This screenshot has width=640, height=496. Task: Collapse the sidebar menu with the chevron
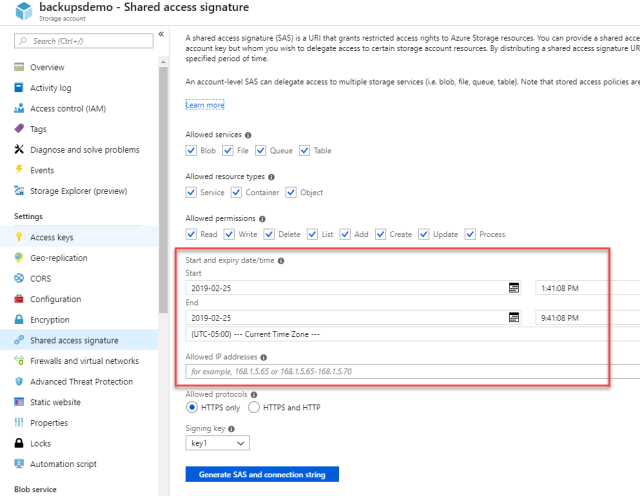pos(161,35)
